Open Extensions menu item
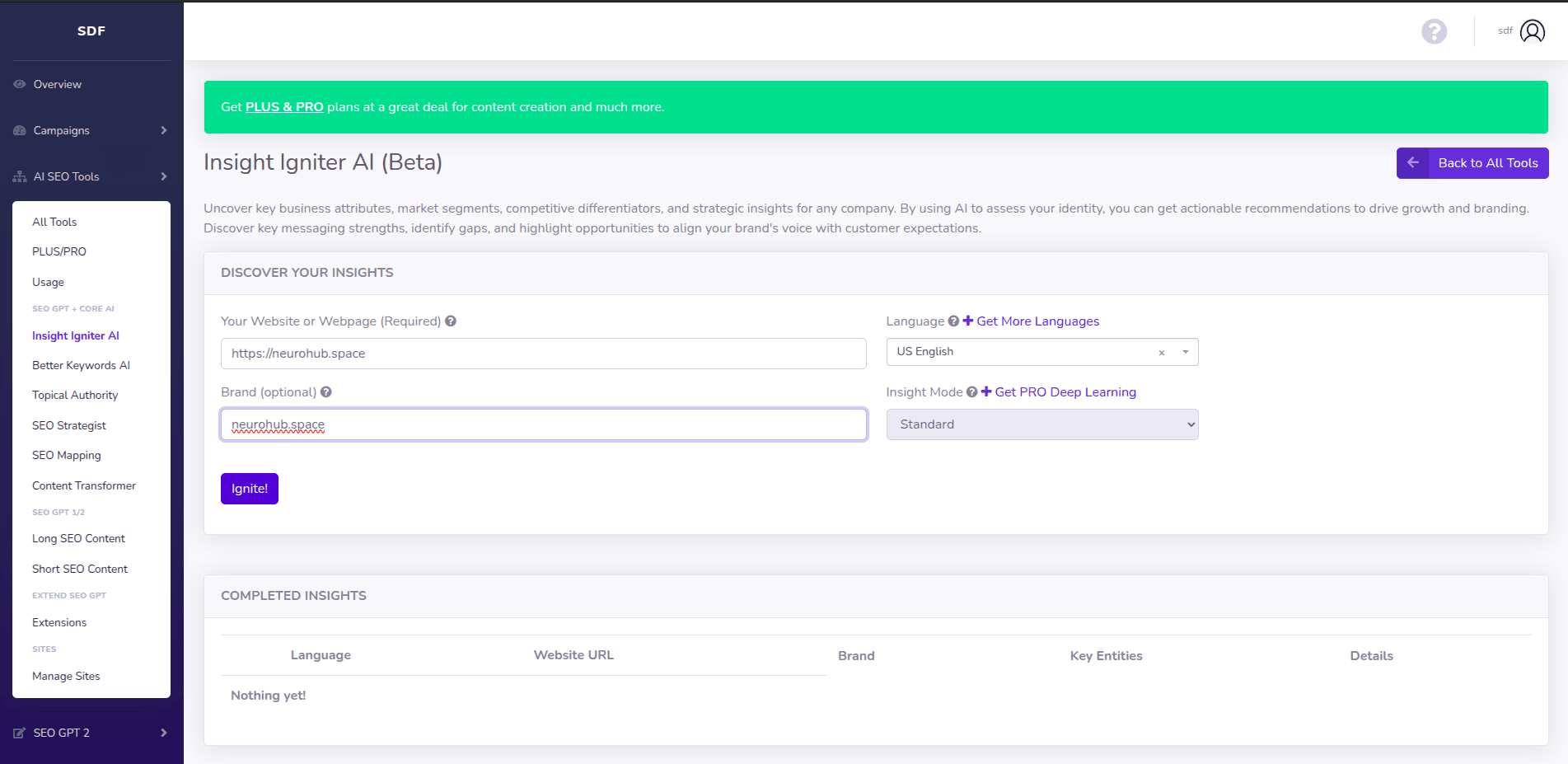Image resolution: width=1568 pixels, height=764 pixels. (x=59, y=622)
